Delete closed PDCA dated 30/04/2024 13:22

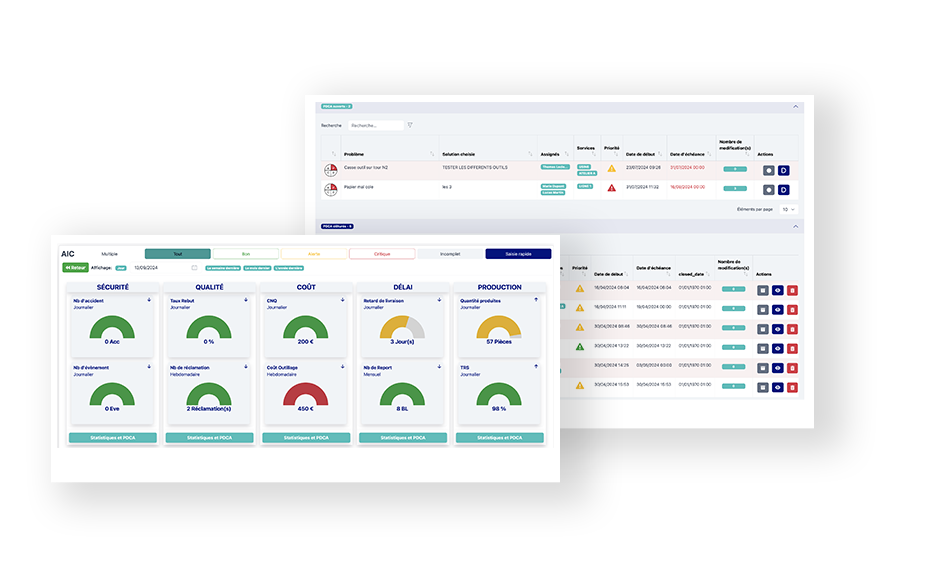tap(792, 349)
